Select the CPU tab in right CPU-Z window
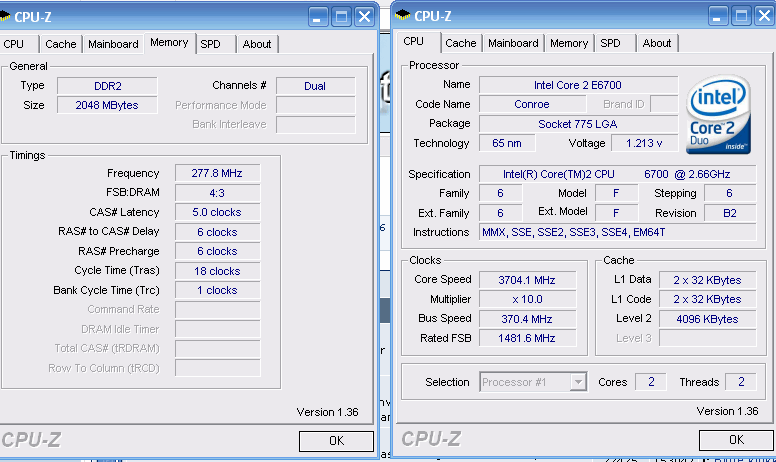 pyautogui.click(x=419, y=42)
